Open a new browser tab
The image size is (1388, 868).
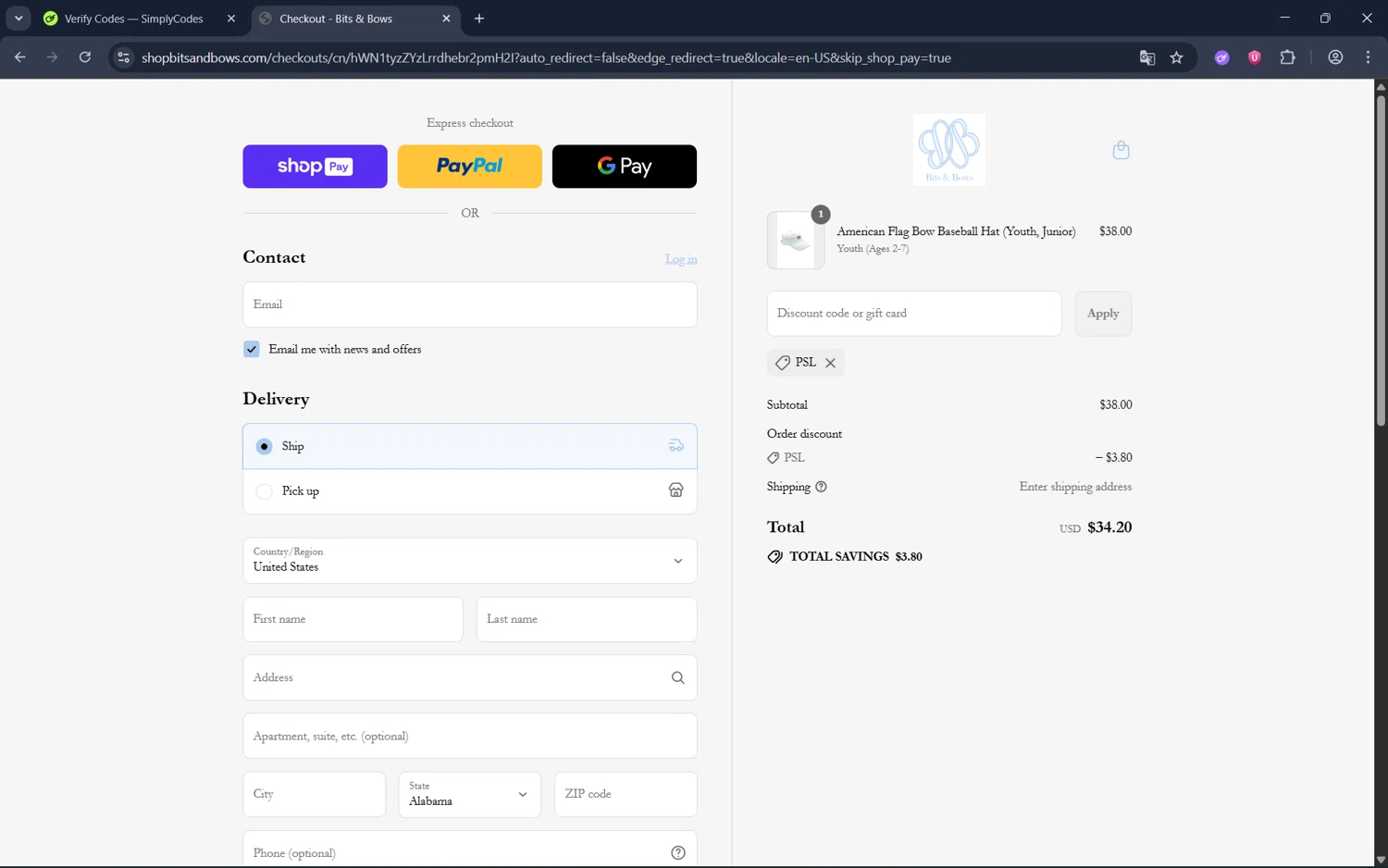point(479,19)
